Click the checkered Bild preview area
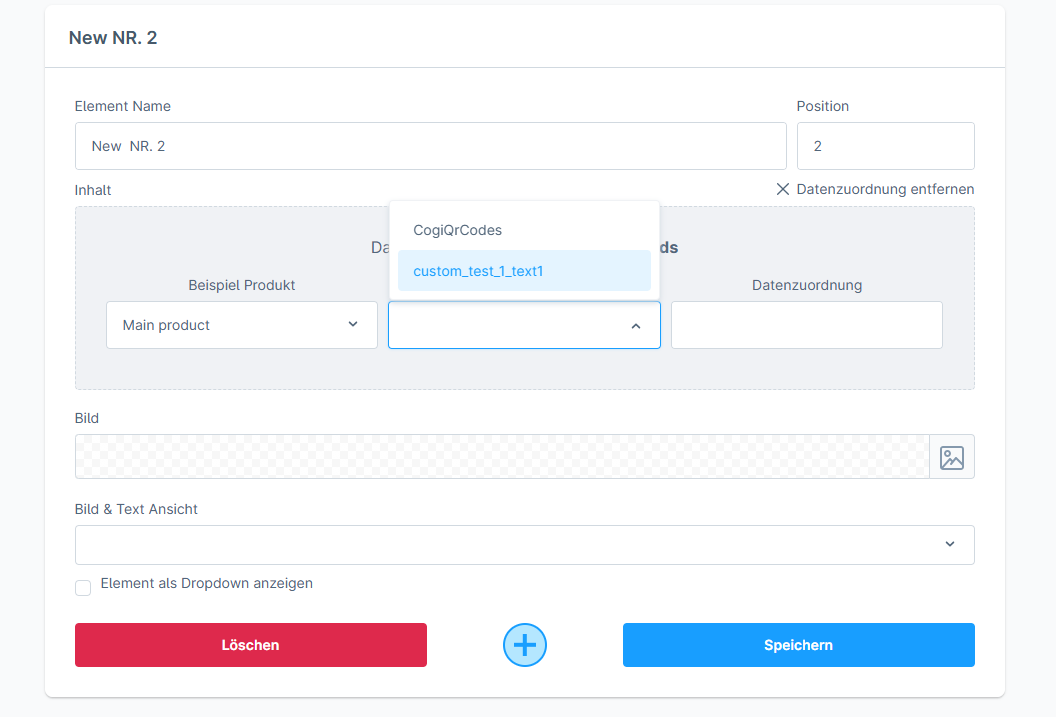This screenshot has width=1056, height=717. coord(501,457)
